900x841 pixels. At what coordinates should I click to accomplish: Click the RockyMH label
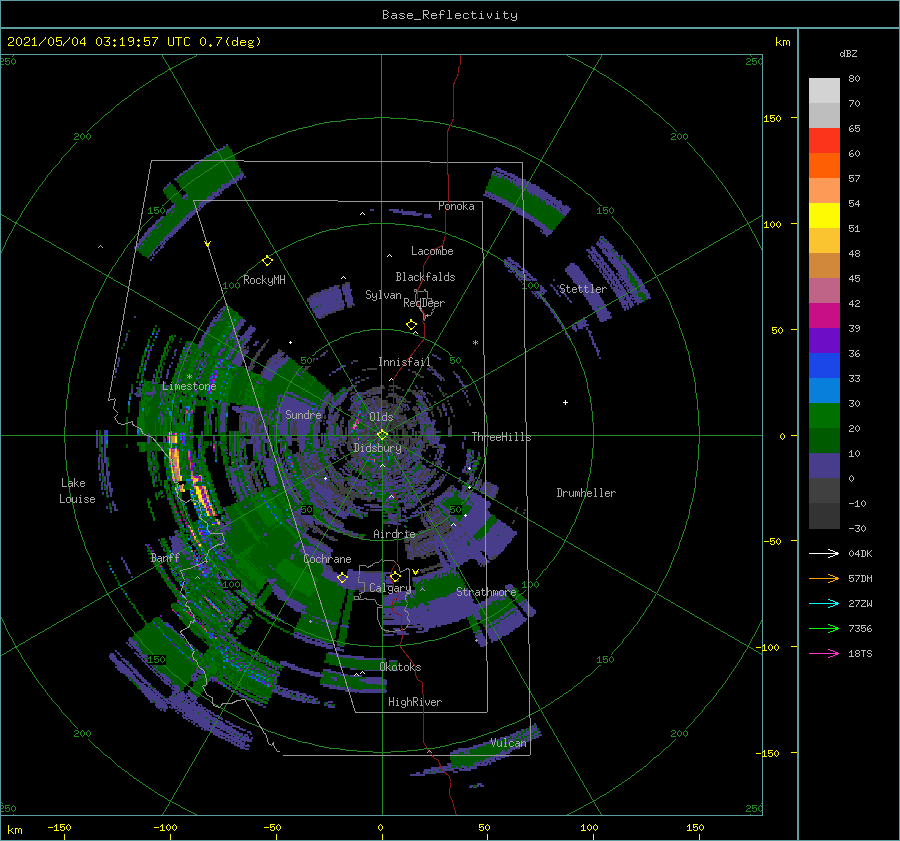click(264, 280)
